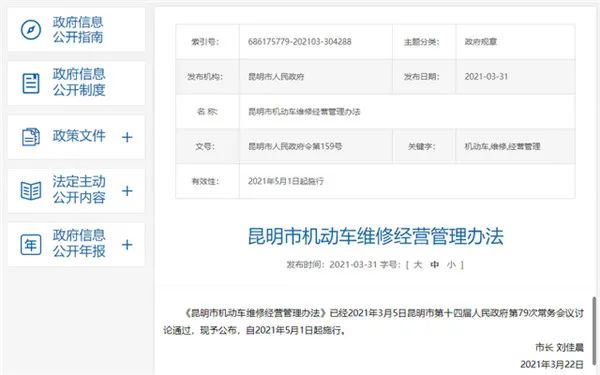Expand 政府信息公开年报 with its plus sign
Image resolution: width=600 pixels, height=375 pixels.
pos(127,245)
